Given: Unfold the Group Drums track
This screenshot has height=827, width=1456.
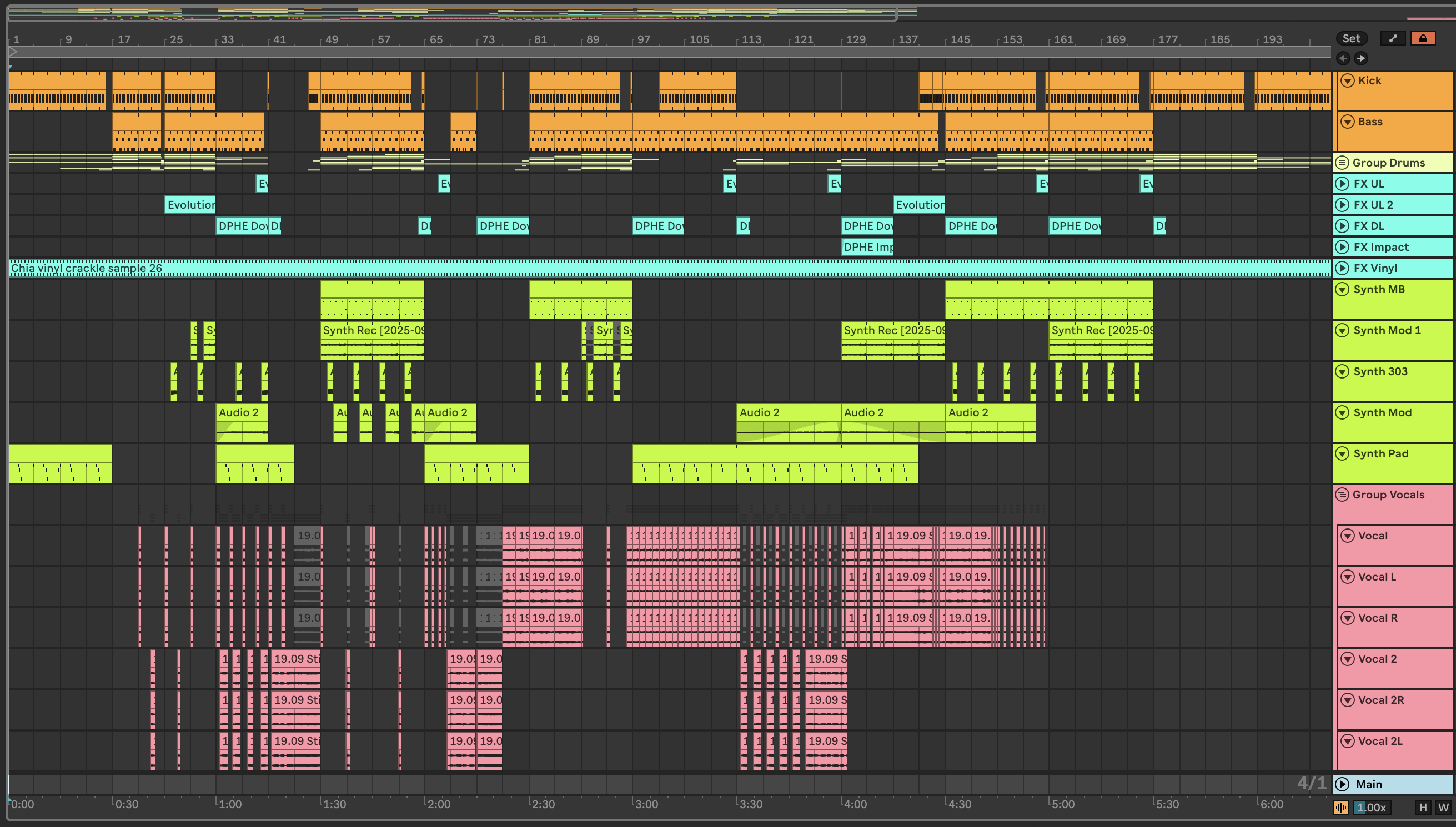Looking at the screenshot, I should [x=1342, y=163].
